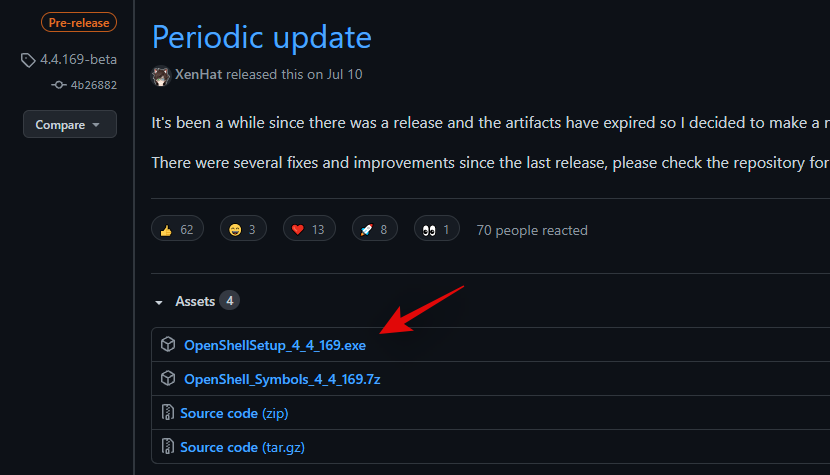Toggle the eyes reaction showing 1
This screenshot has height=475, width=830.
(x=437, y=229)
